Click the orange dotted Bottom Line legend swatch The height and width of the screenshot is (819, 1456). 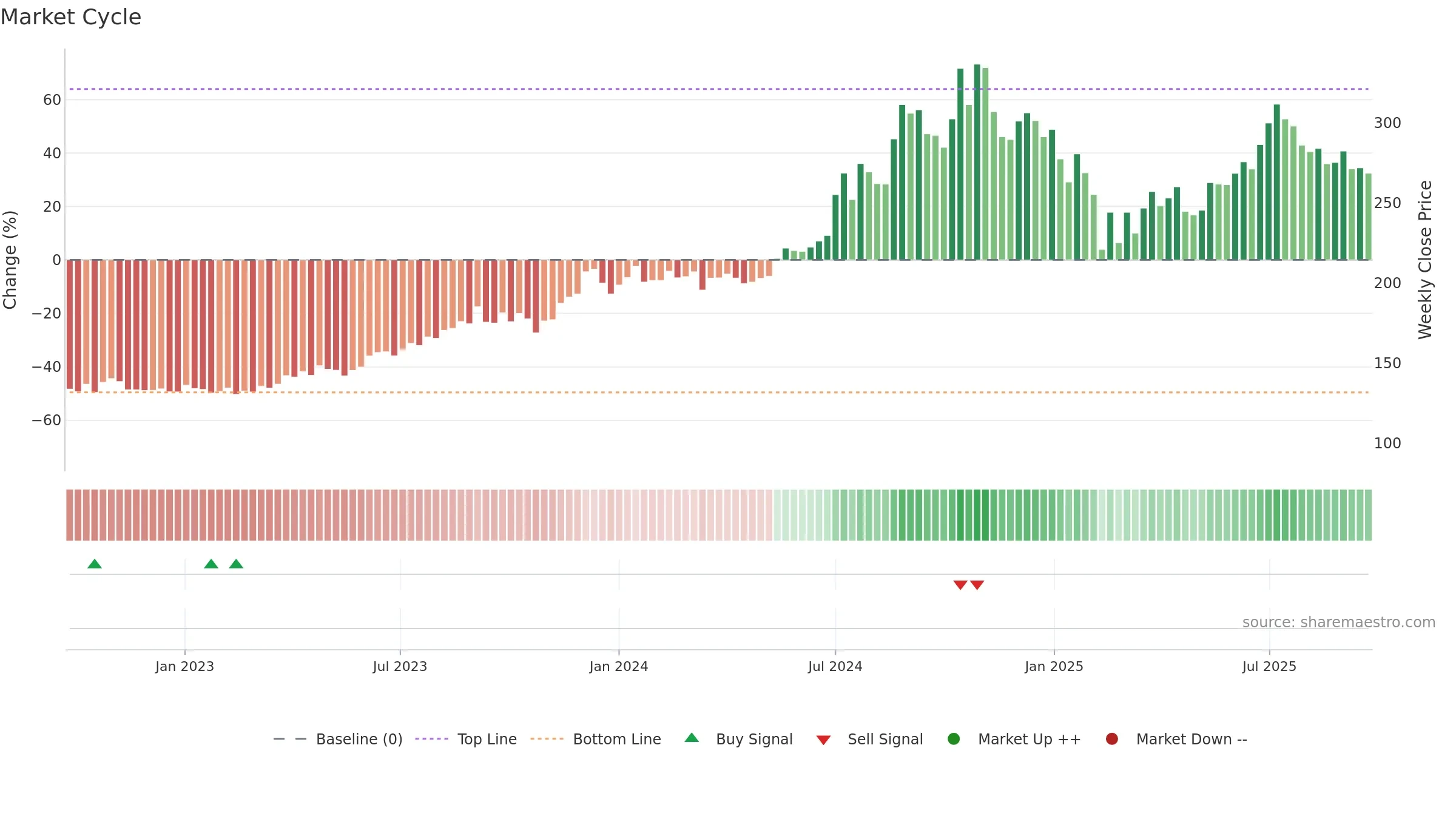547,739
